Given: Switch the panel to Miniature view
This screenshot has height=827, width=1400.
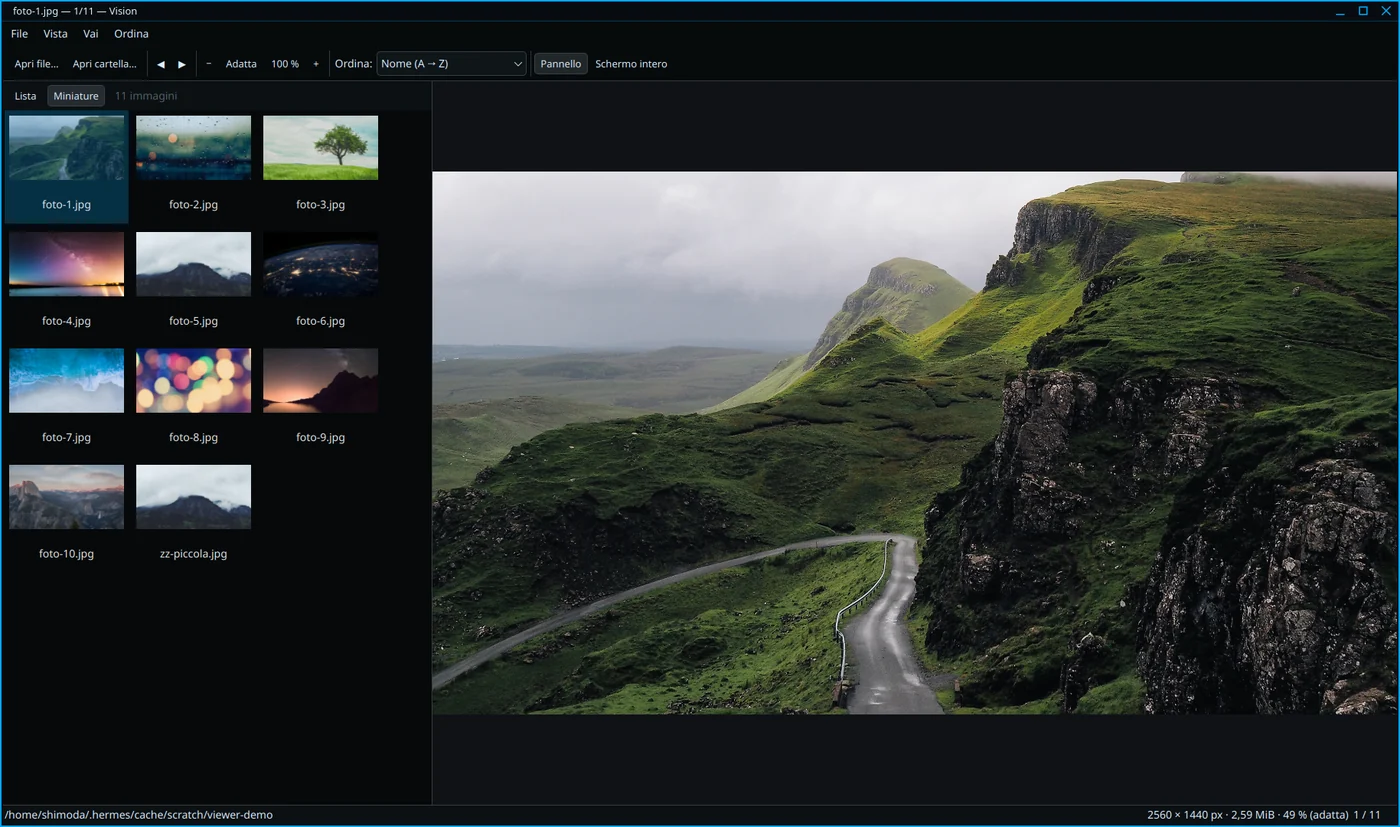Looking at the screenshot, I should tap(76, 96).
